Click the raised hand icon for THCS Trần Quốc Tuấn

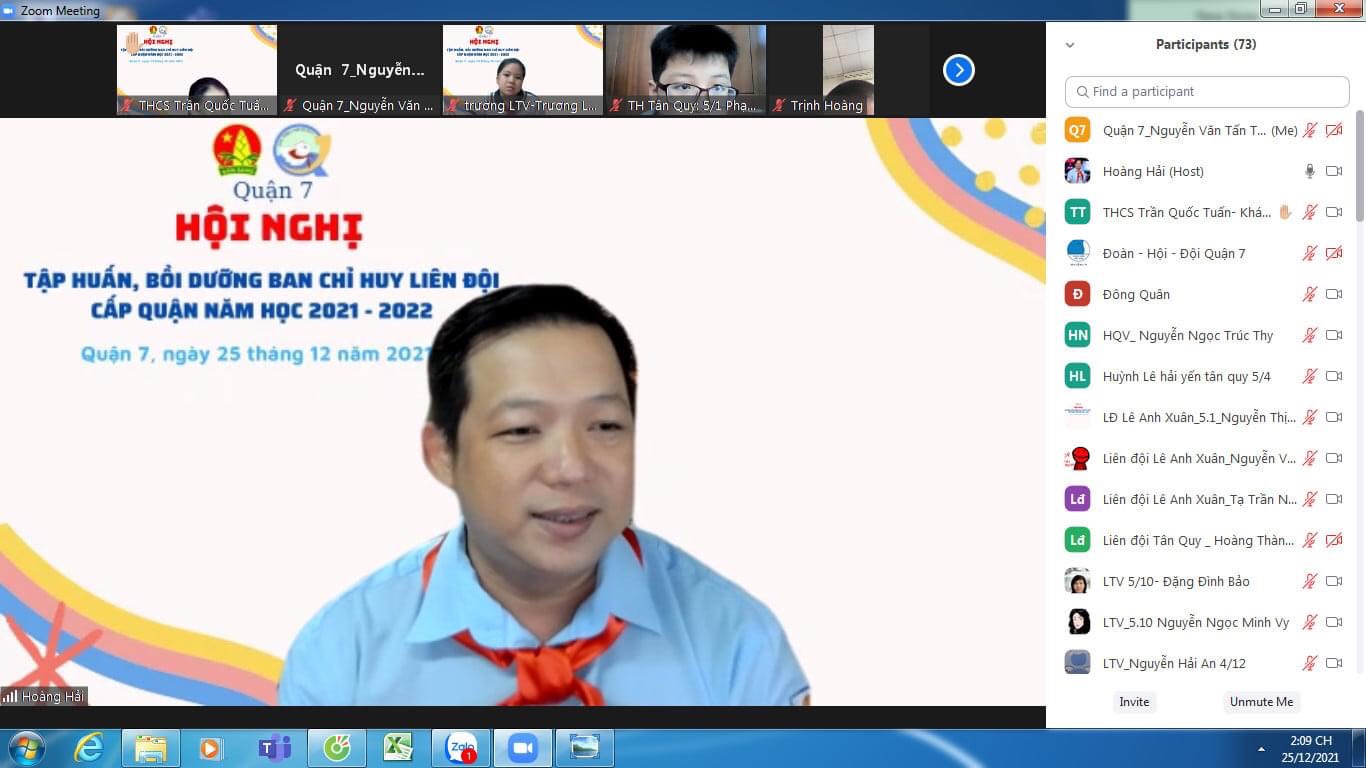(1285, 212)
